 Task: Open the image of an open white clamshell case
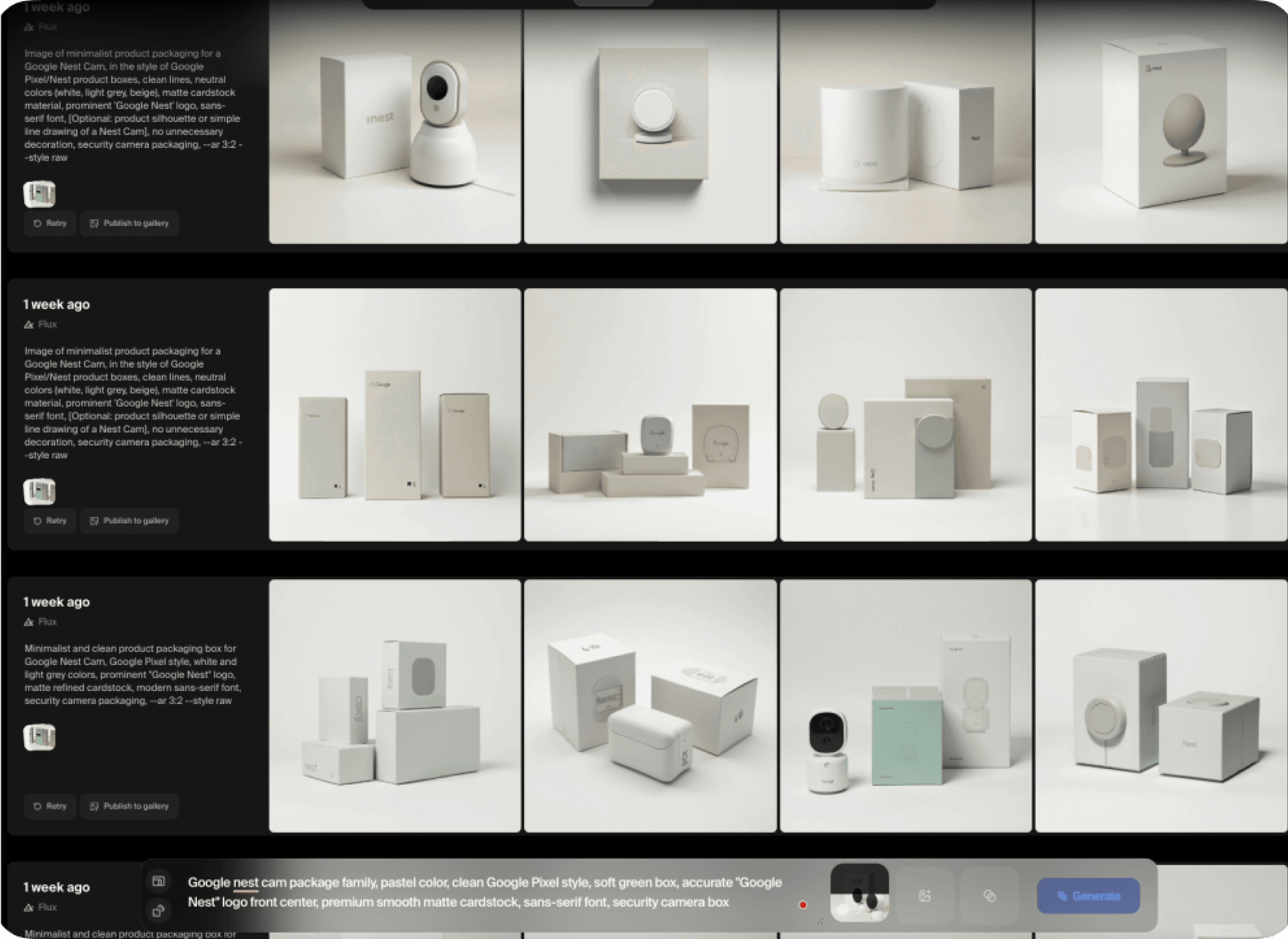(650, 706)
